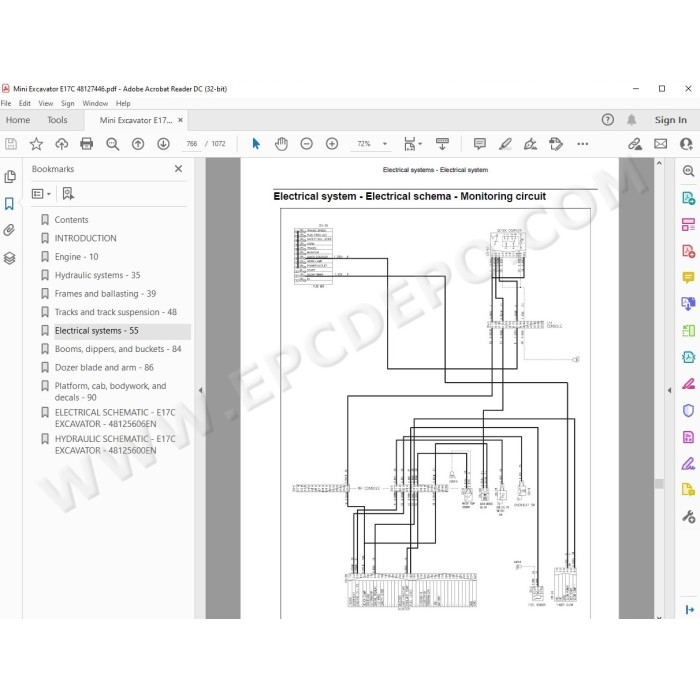Open the Help question mark icon
This screenshot has width=700, height=700.
(x=608, y=120)
